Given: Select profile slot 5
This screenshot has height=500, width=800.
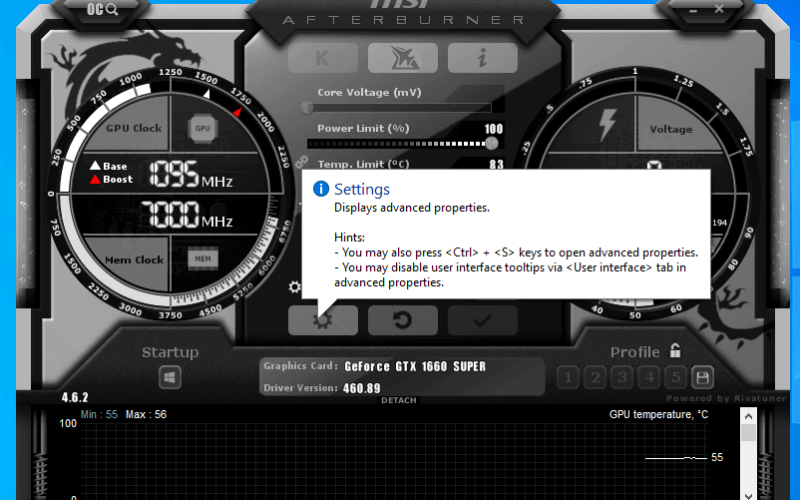Looking at the screenshot, I should (676, 378).
